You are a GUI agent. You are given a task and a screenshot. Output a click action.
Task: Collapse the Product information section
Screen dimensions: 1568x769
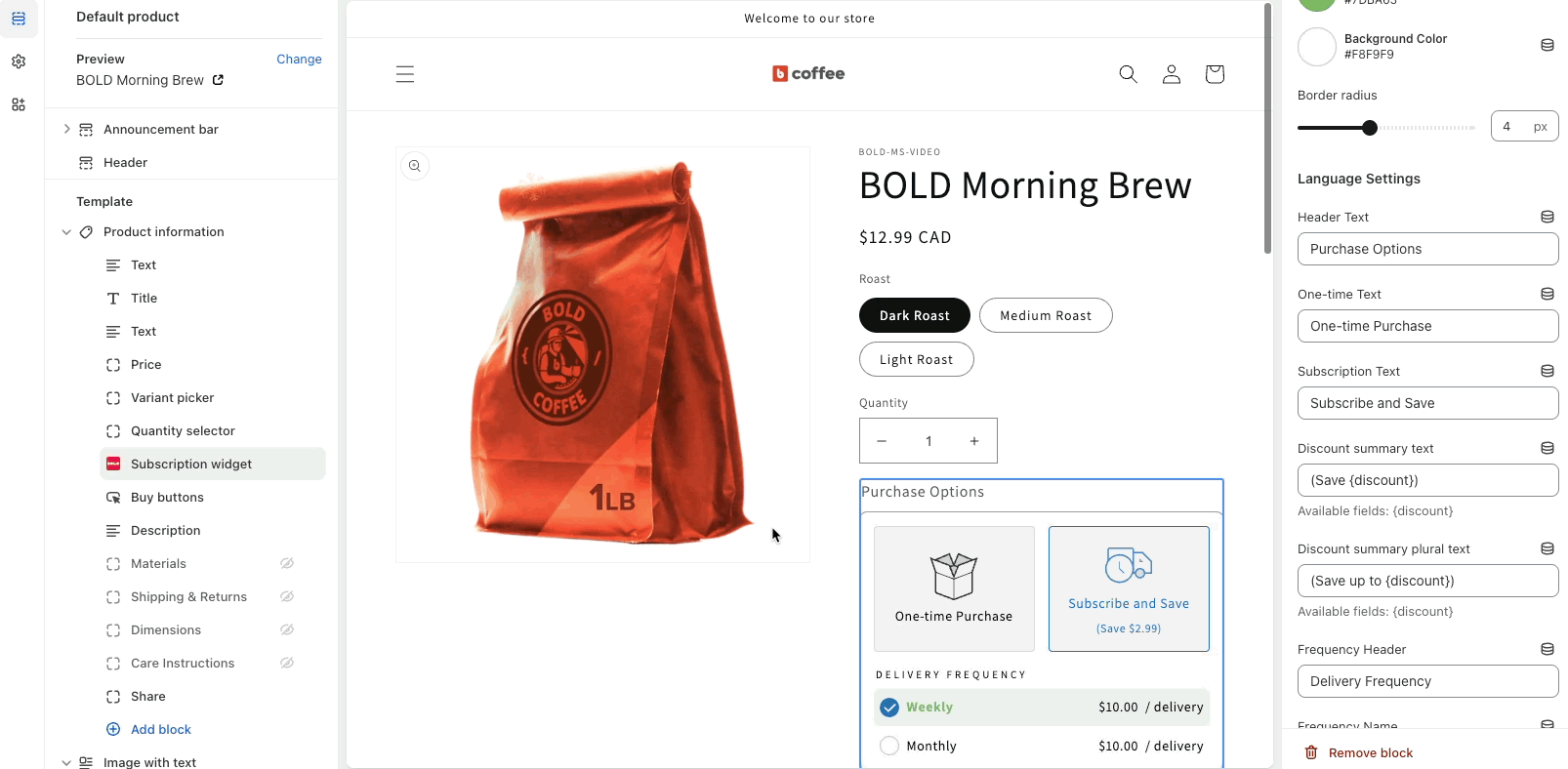(x=66, y=232)
